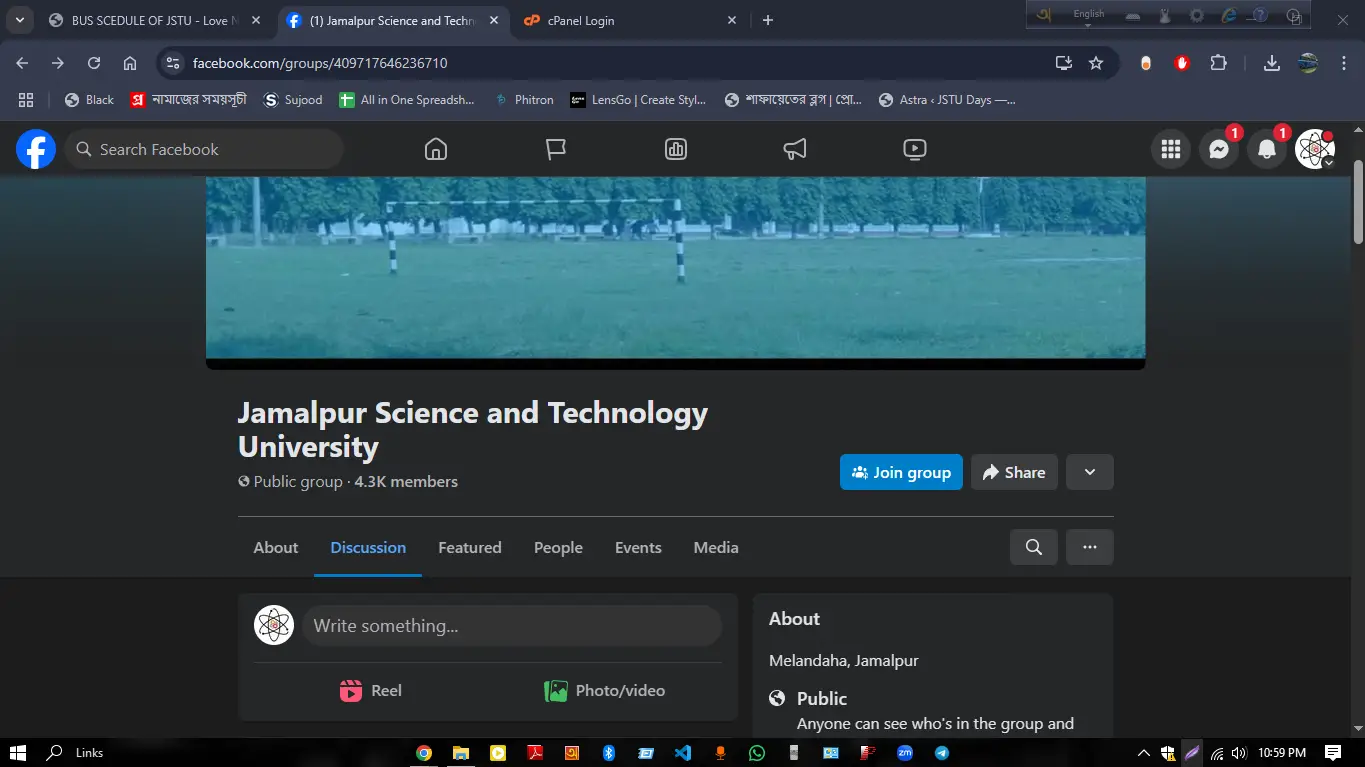Open the LensGo bookmark

(638, 100)
